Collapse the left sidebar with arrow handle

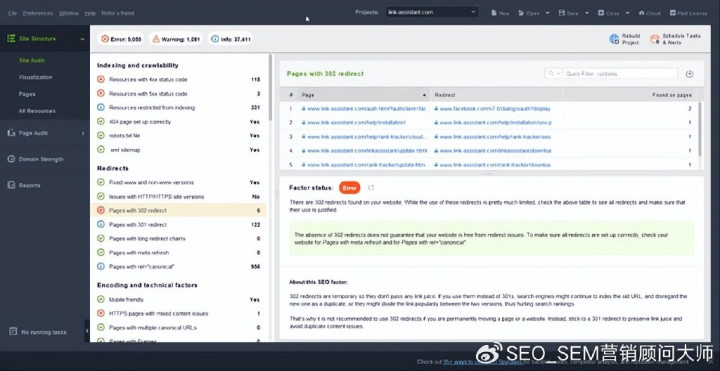(87, 331)
